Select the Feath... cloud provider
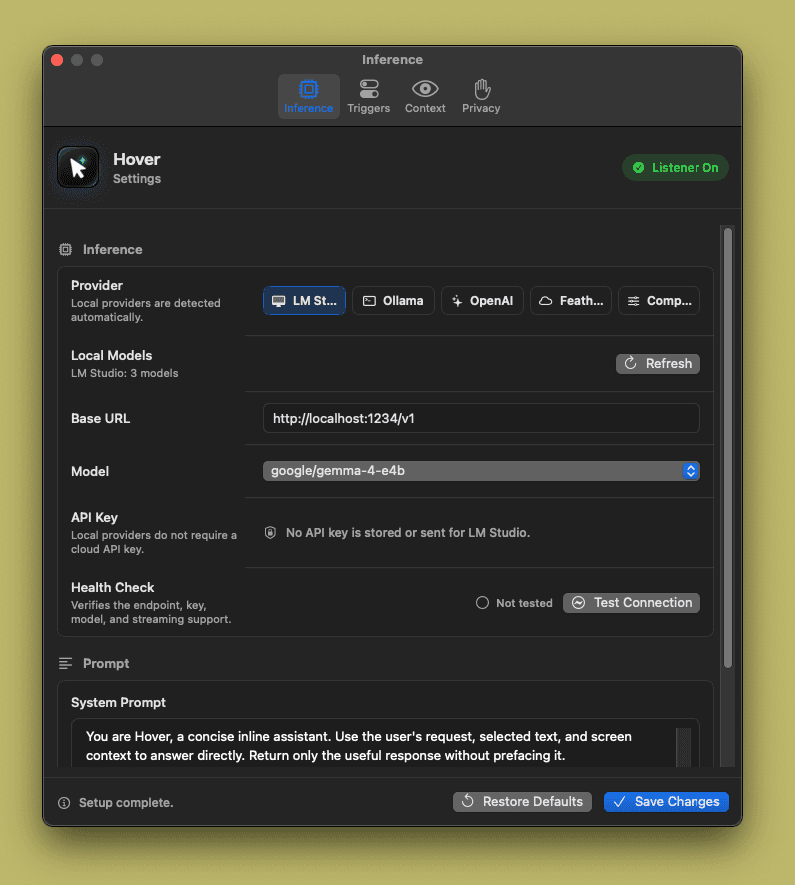795x885 pixels. coord(570,301)
